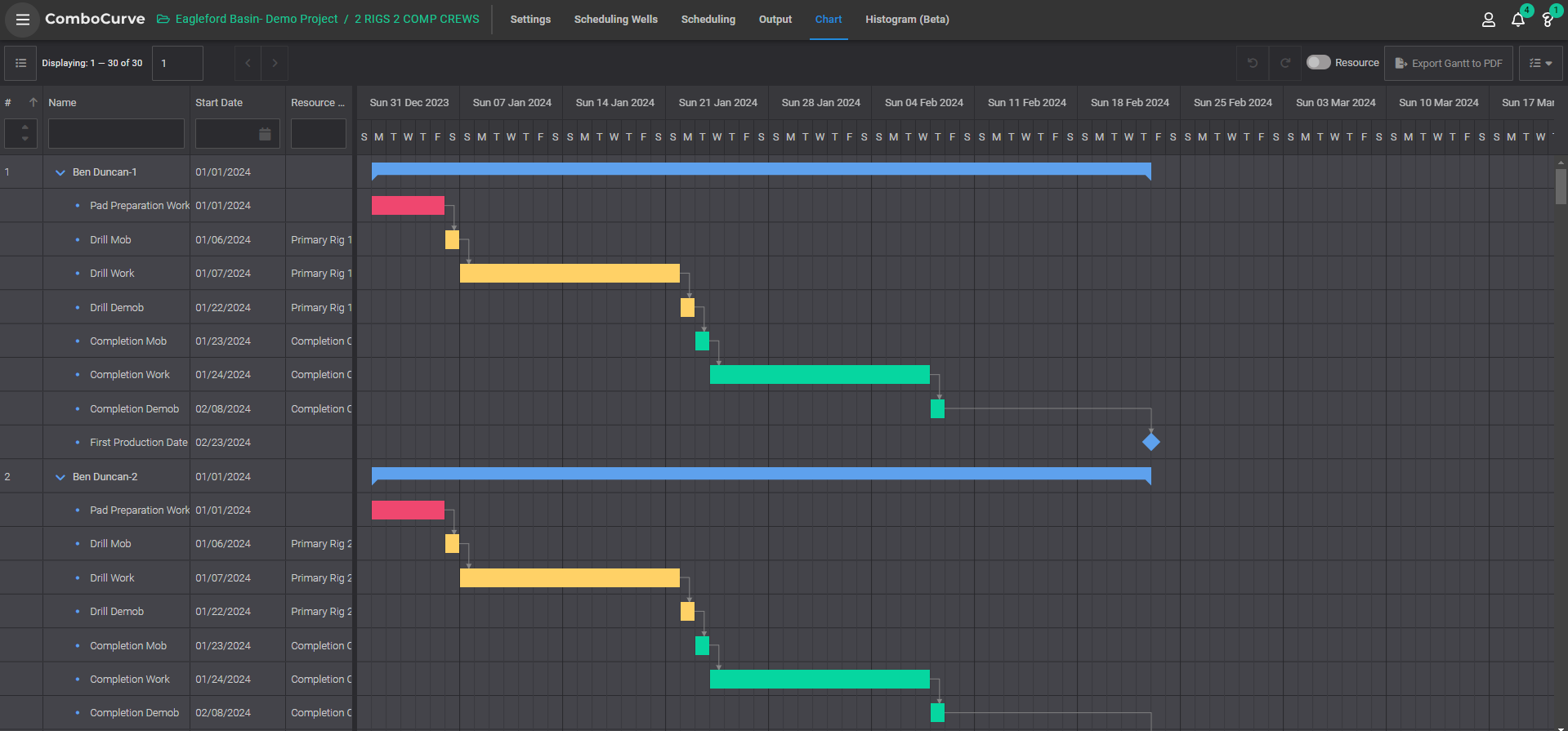
Task: Switch to the Output tab
Action: pos(775,20)
